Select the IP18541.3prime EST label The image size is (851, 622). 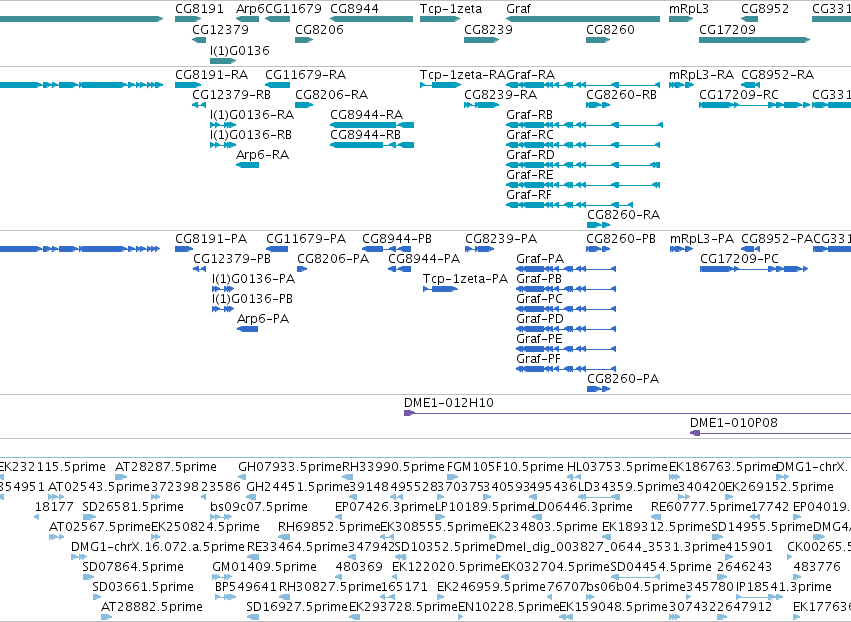coord(783,587)
